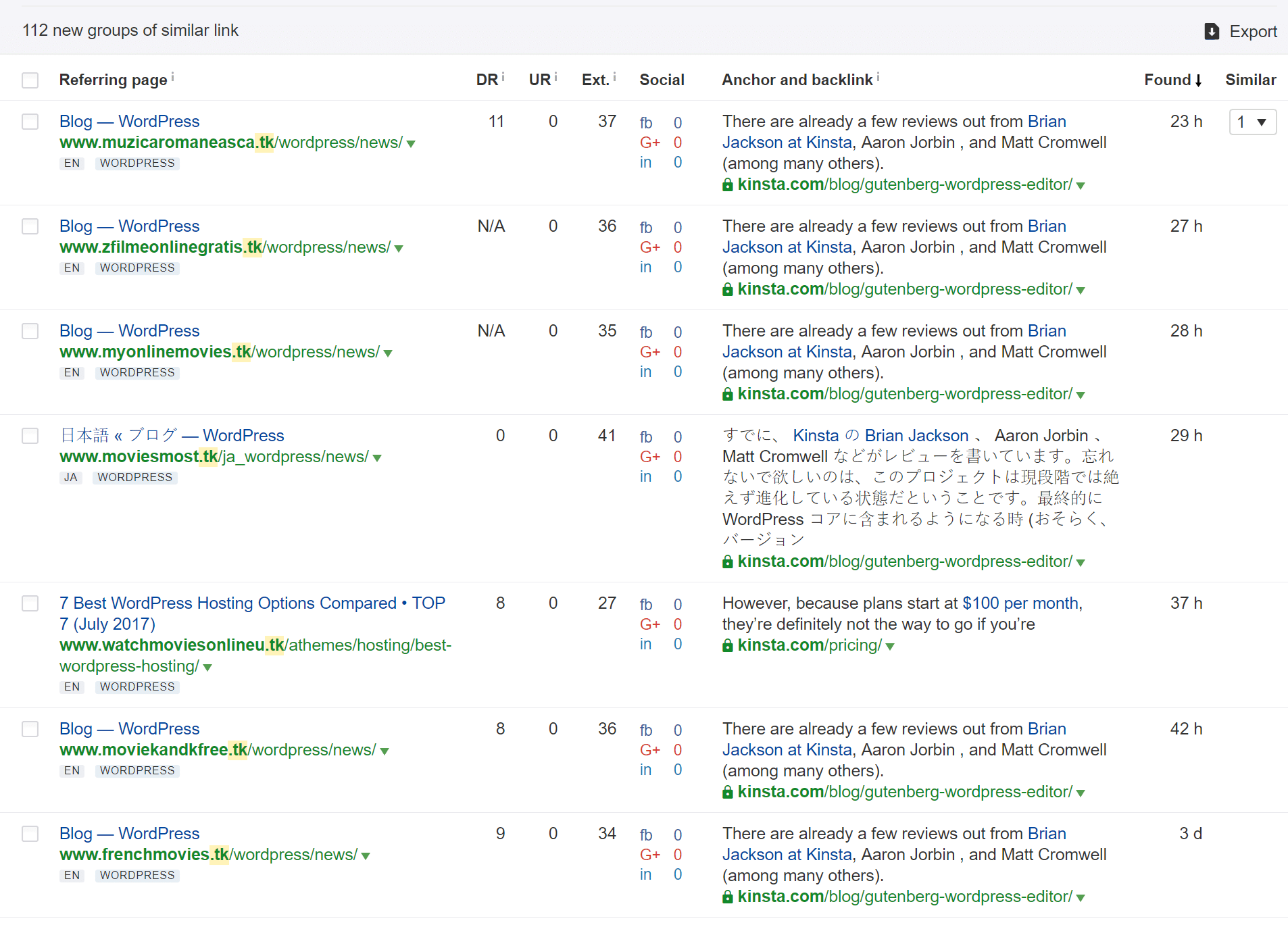Check the checkbox for the watchmoviesonlineu row
The height and width of the screenshot is (925, 1288).
click(30, 603)
